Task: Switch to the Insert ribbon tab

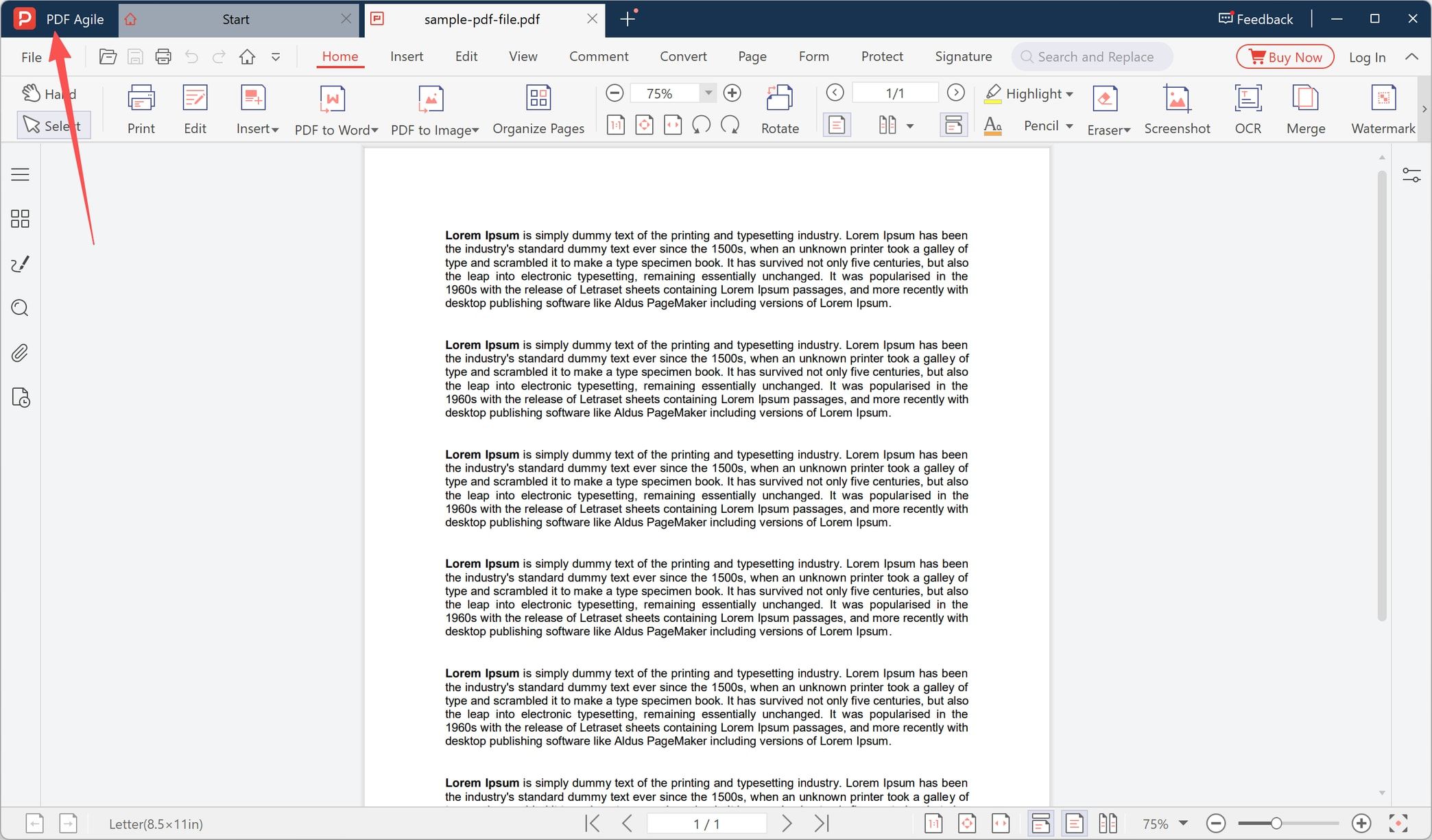Action: 407,57
